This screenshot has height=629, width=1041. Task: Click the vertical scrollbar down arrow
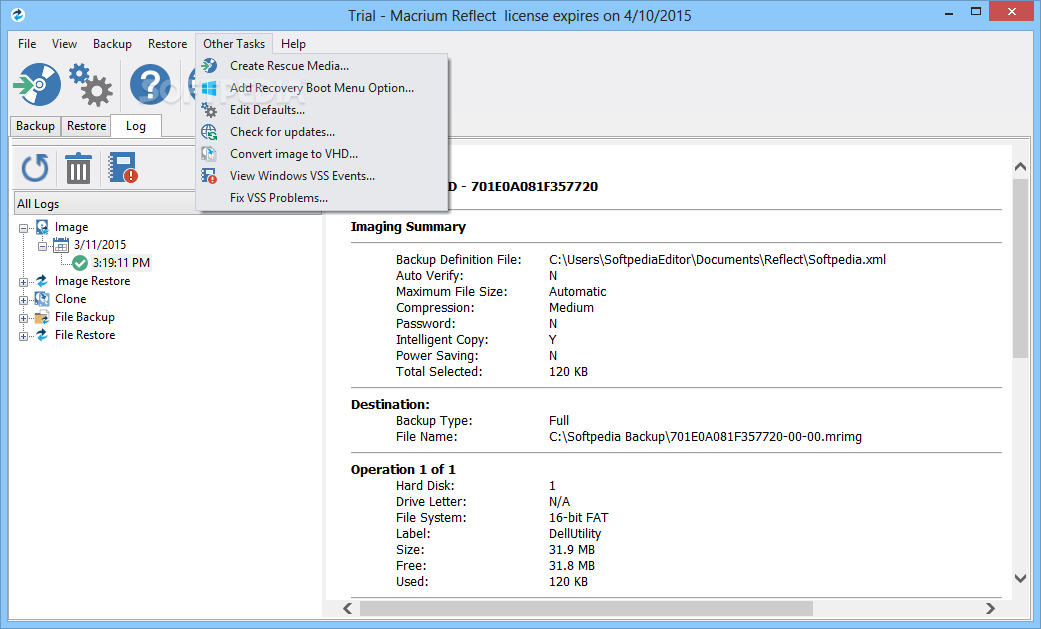(x=1020, y=579)
